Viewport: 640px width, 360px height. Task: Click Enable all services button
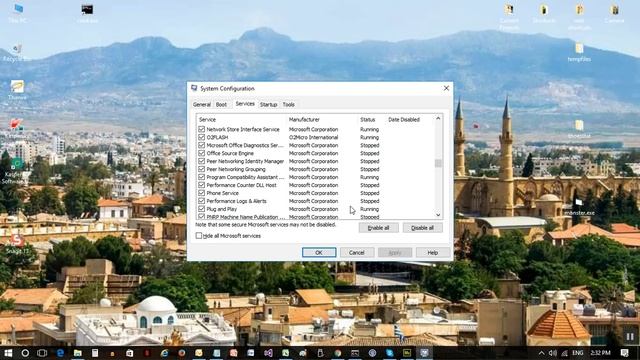(x=378, y=228)
